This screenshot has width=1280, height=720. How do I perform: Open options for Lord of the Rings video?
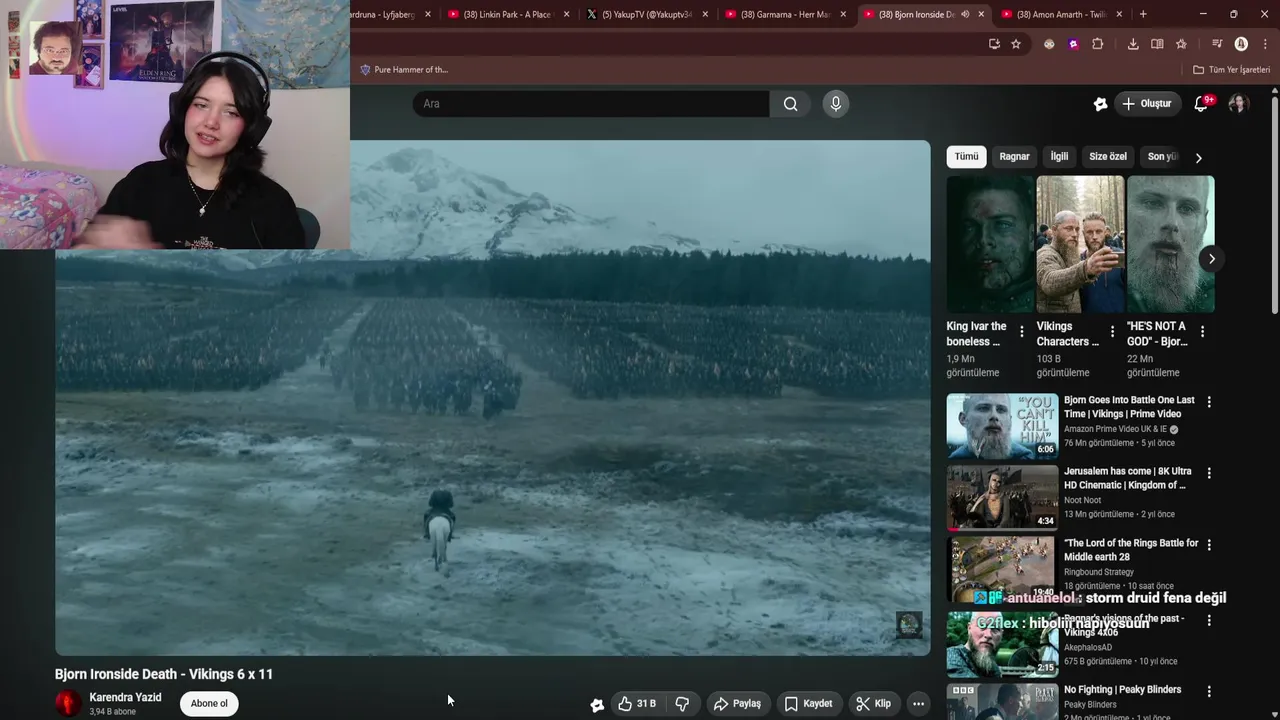point(1209,545)
